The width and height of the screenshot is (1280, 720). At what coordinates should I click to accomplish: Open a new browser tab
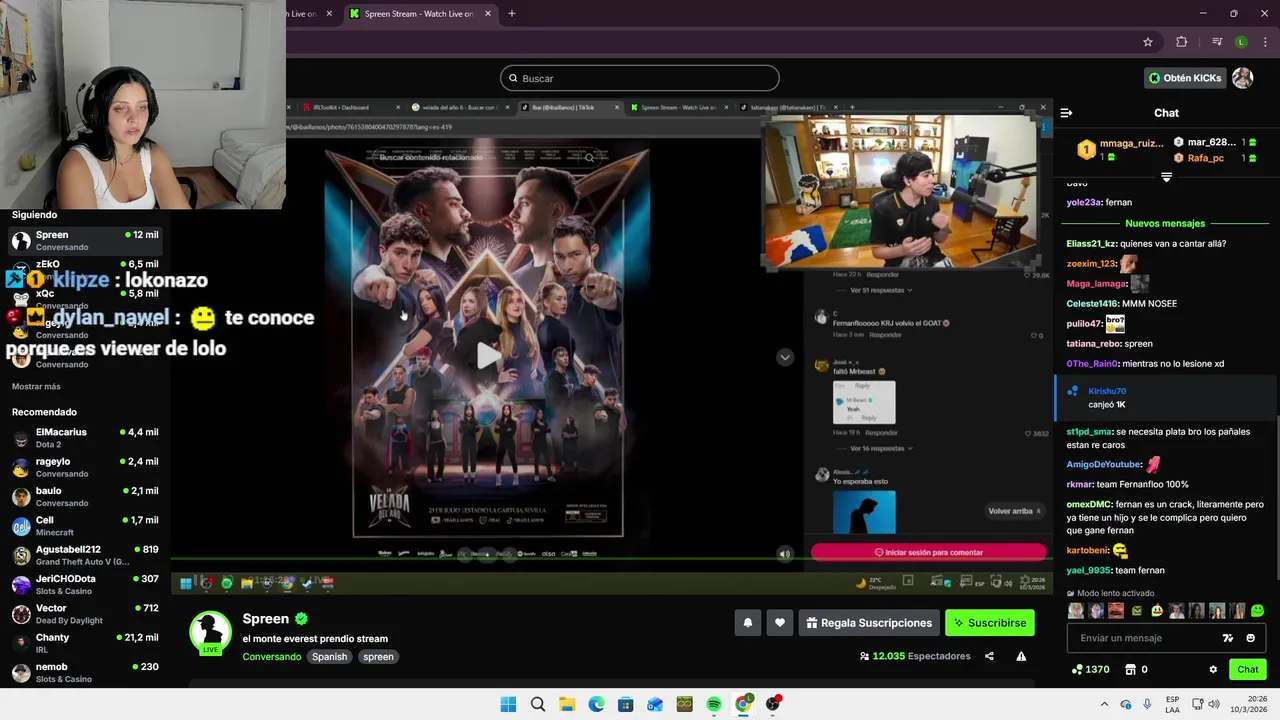(x=512, y=14)
